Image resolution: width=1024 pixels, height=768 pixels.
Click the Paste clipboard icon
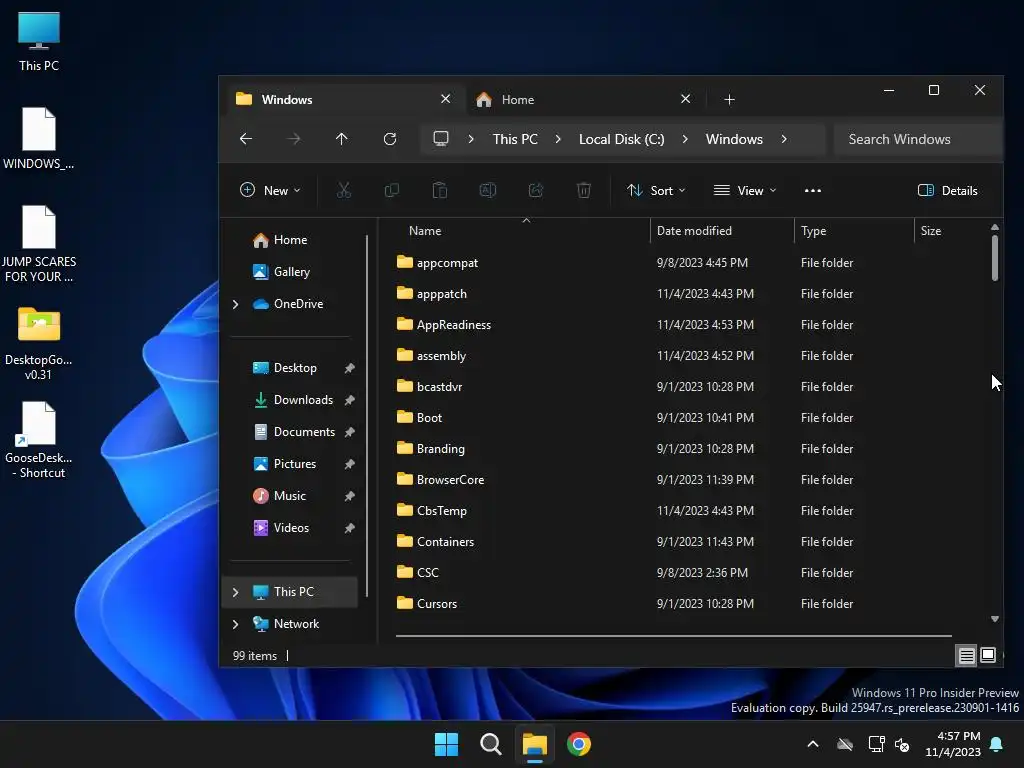(440, 190)
